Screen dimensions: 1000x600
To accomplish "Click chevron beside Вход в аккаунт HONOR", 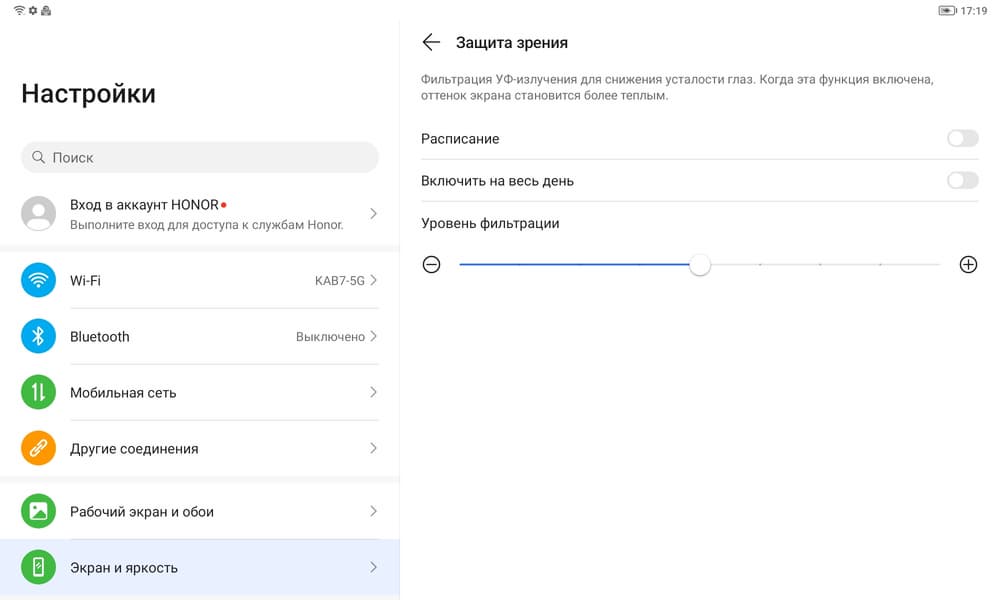I will (x=373, y=214).
